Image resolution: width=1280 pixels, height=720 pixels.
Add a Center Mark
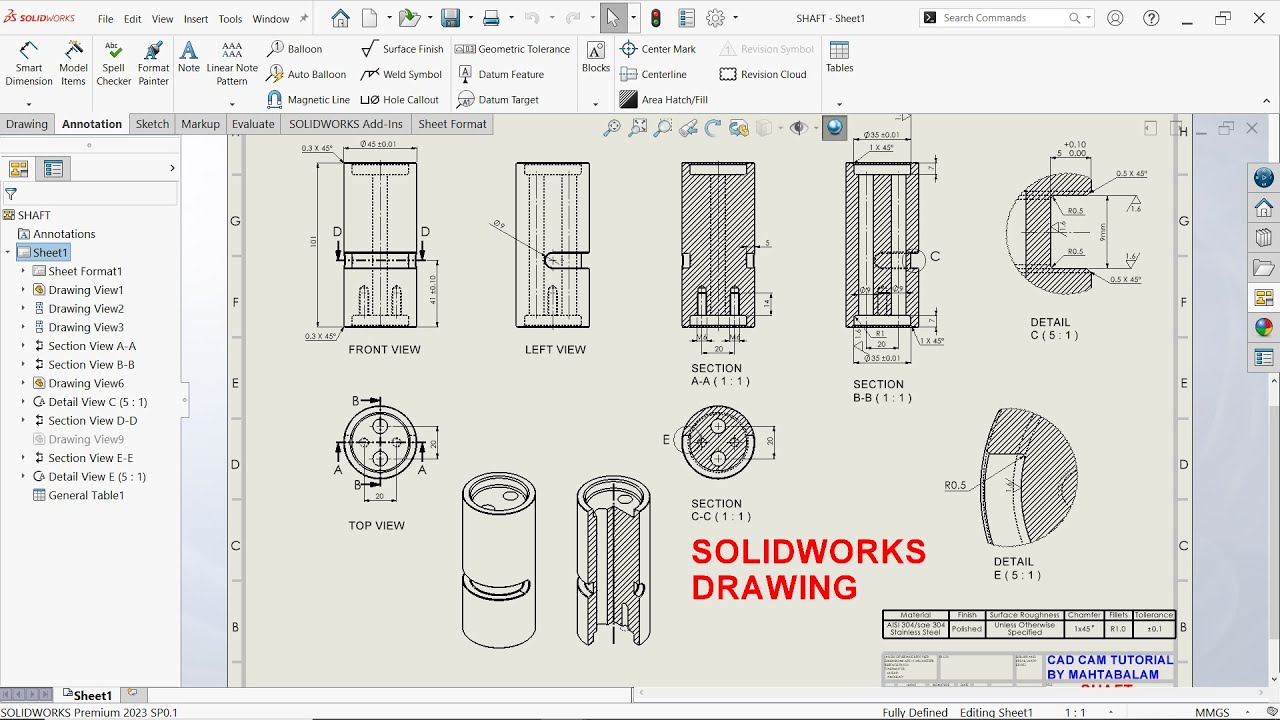point(657,49)
